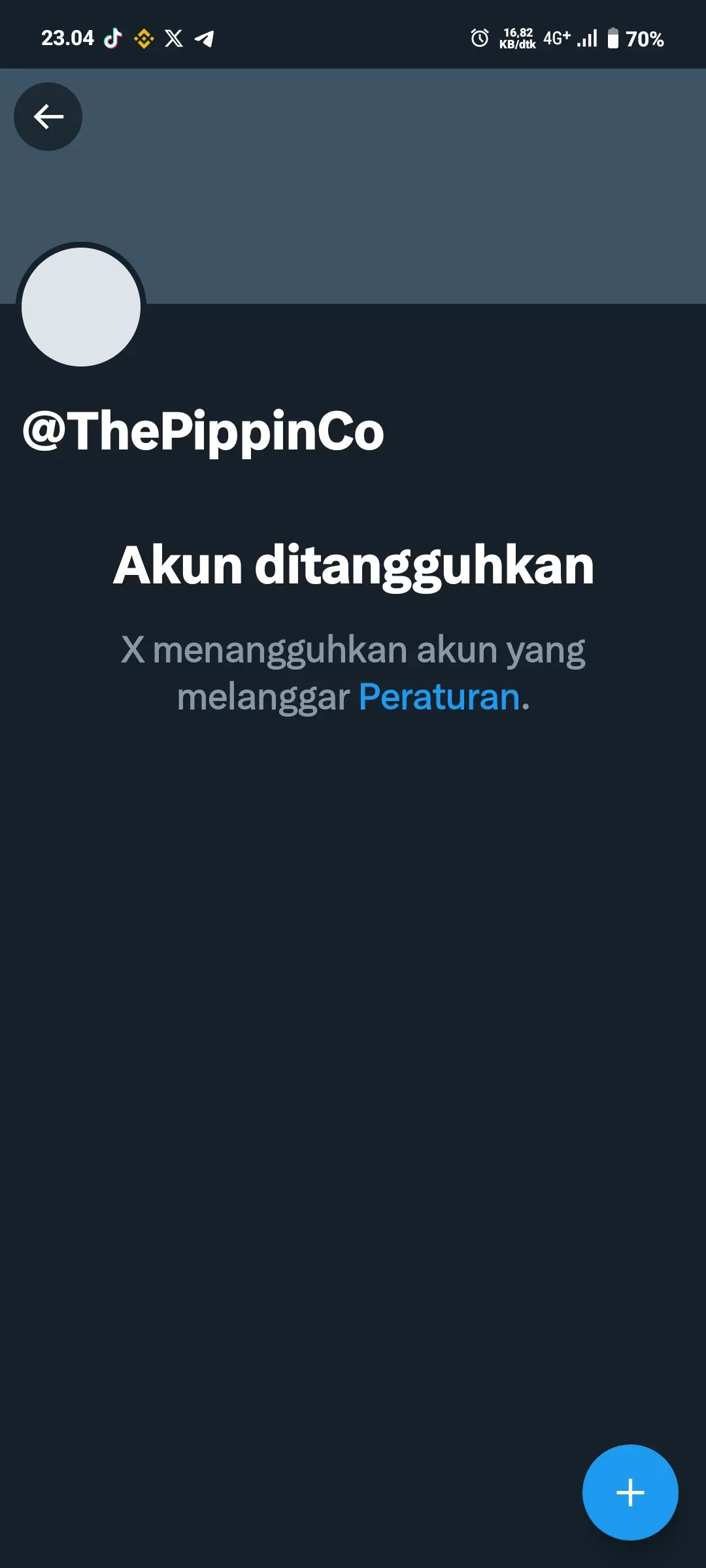Tap the Telegram notification icon
This screenshot has width=706, height=1568.
pos(205,39)
